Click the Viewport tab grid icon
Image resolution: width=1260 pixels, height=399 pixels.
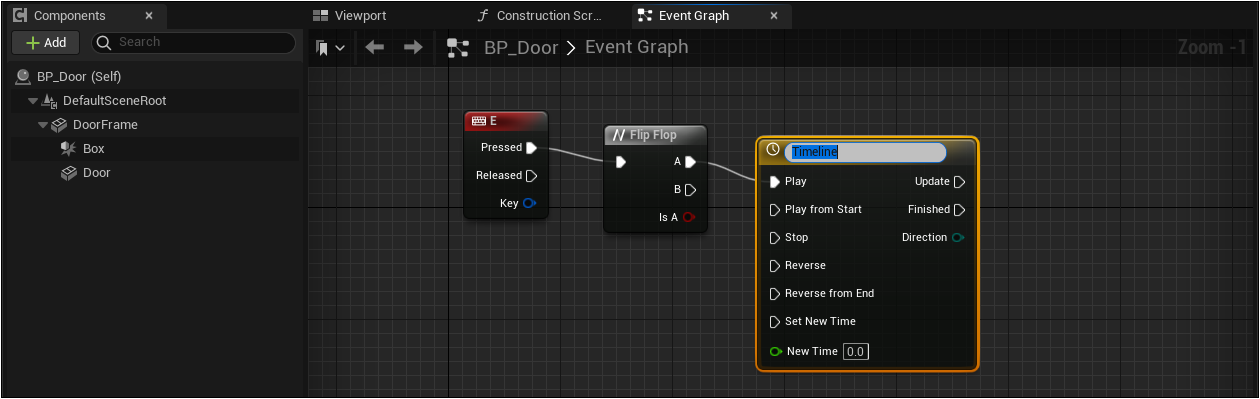[321, 16]
